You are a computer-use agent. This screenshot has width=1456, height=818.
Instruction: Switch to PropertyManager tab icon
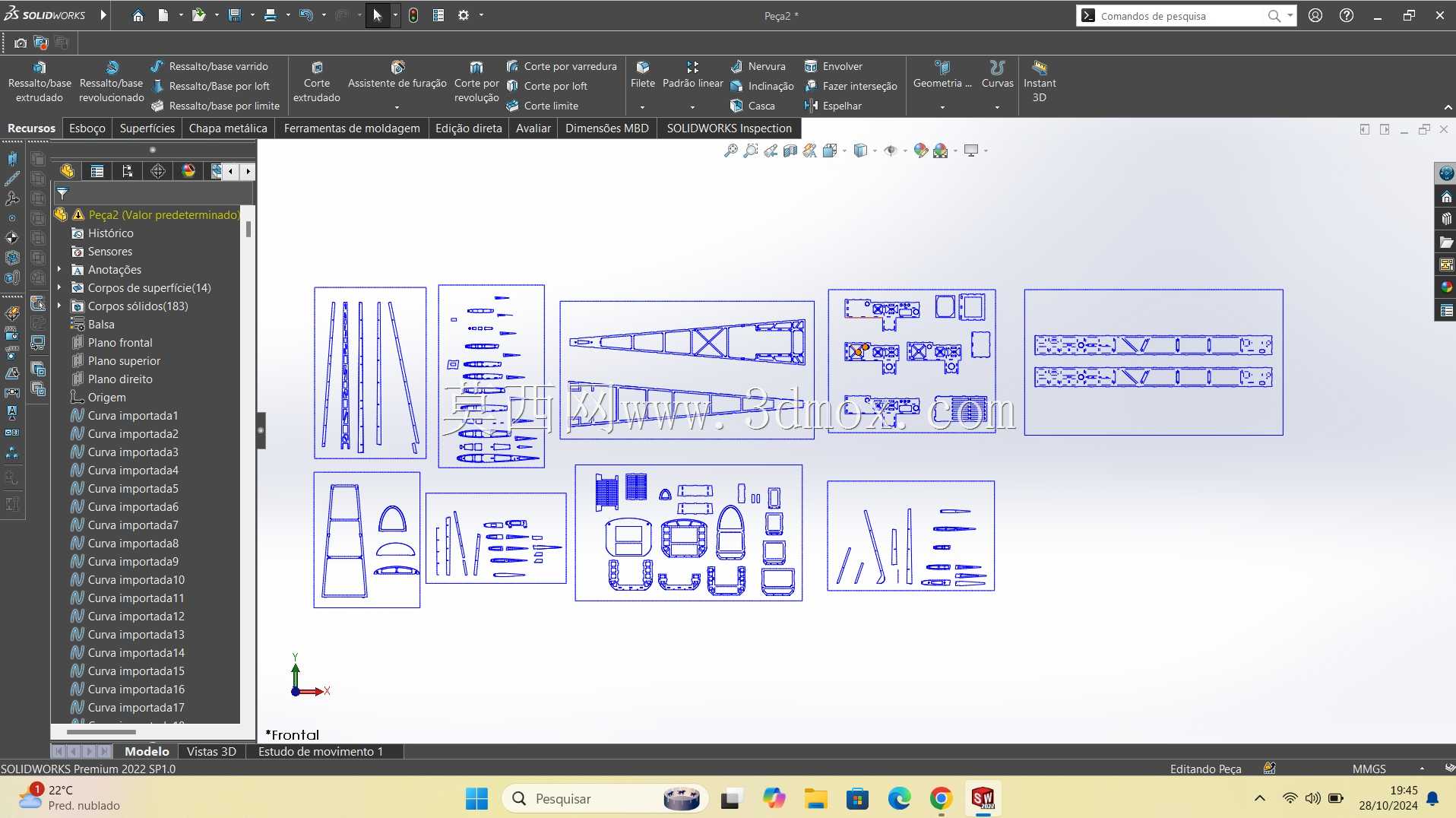pos(97,171)
